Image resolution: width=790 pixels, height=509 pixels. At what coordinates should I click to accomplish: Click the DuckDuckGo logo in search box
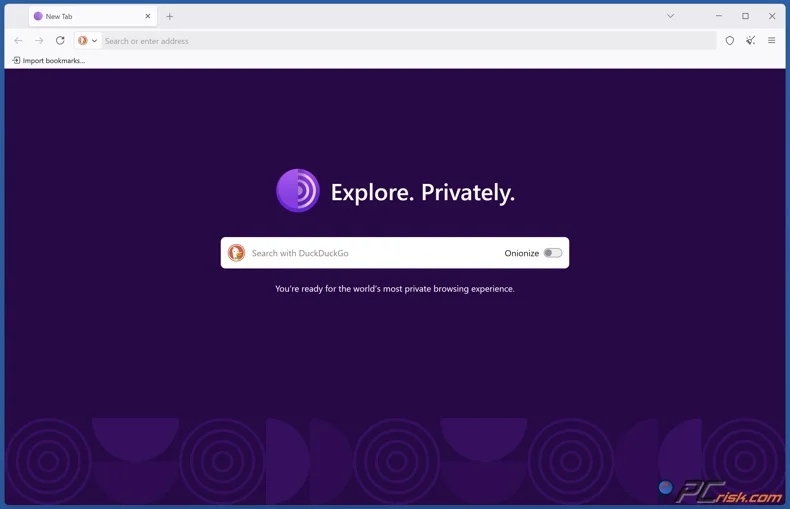pyautogui.click(x=237, y=253)
